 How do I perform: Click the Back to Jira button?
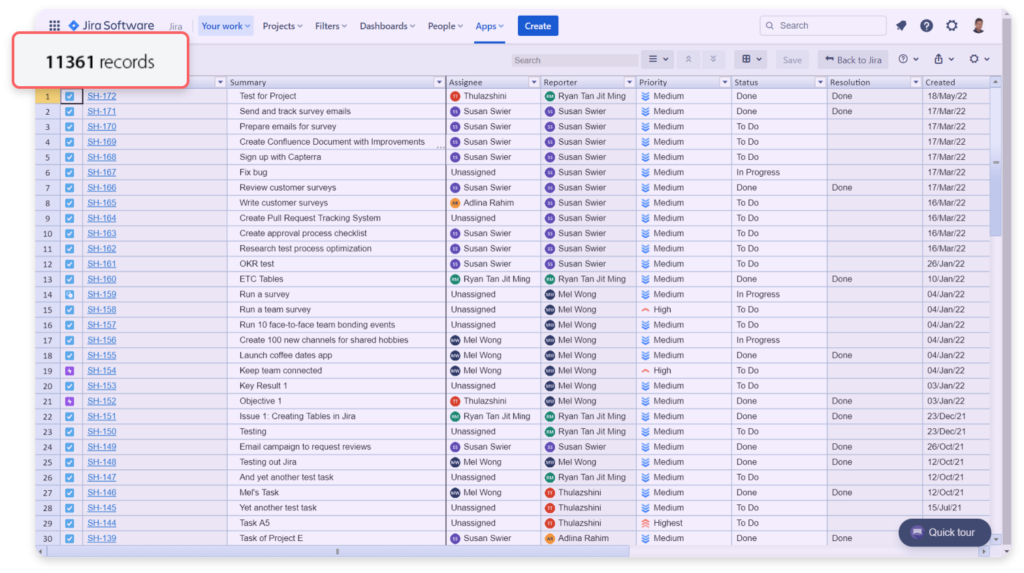pos(853,60)
